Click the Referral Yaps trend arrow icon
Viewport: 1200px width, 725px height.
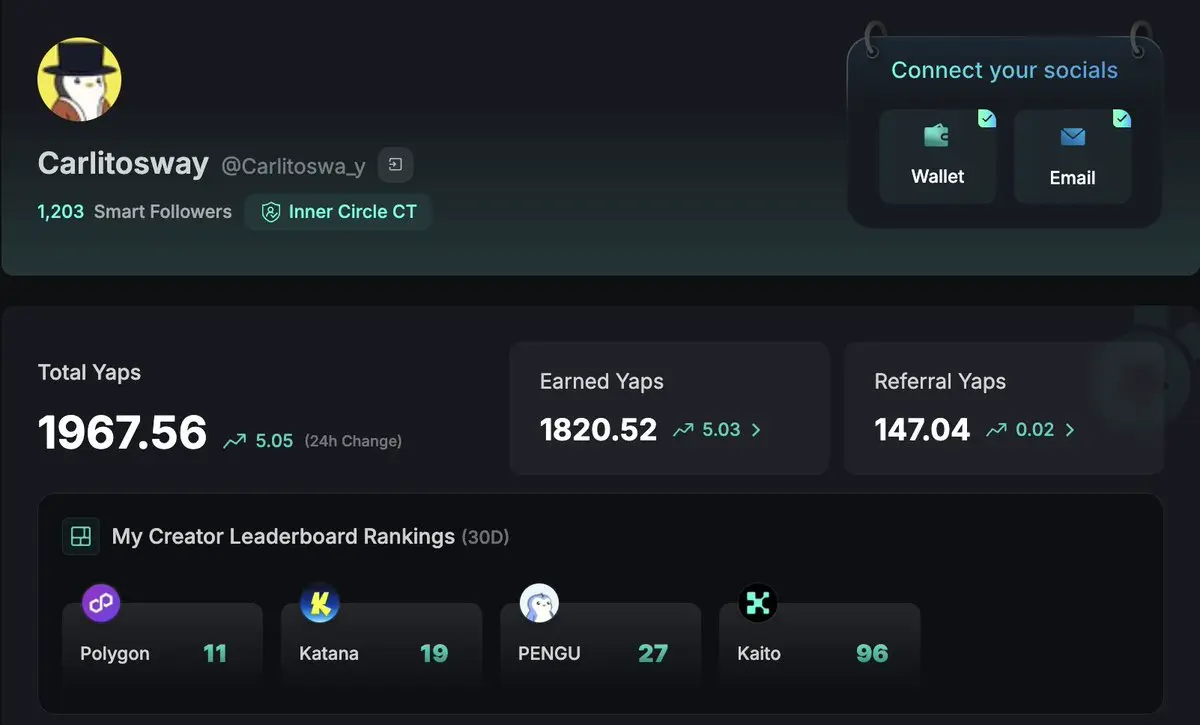[x=997, y=430]
